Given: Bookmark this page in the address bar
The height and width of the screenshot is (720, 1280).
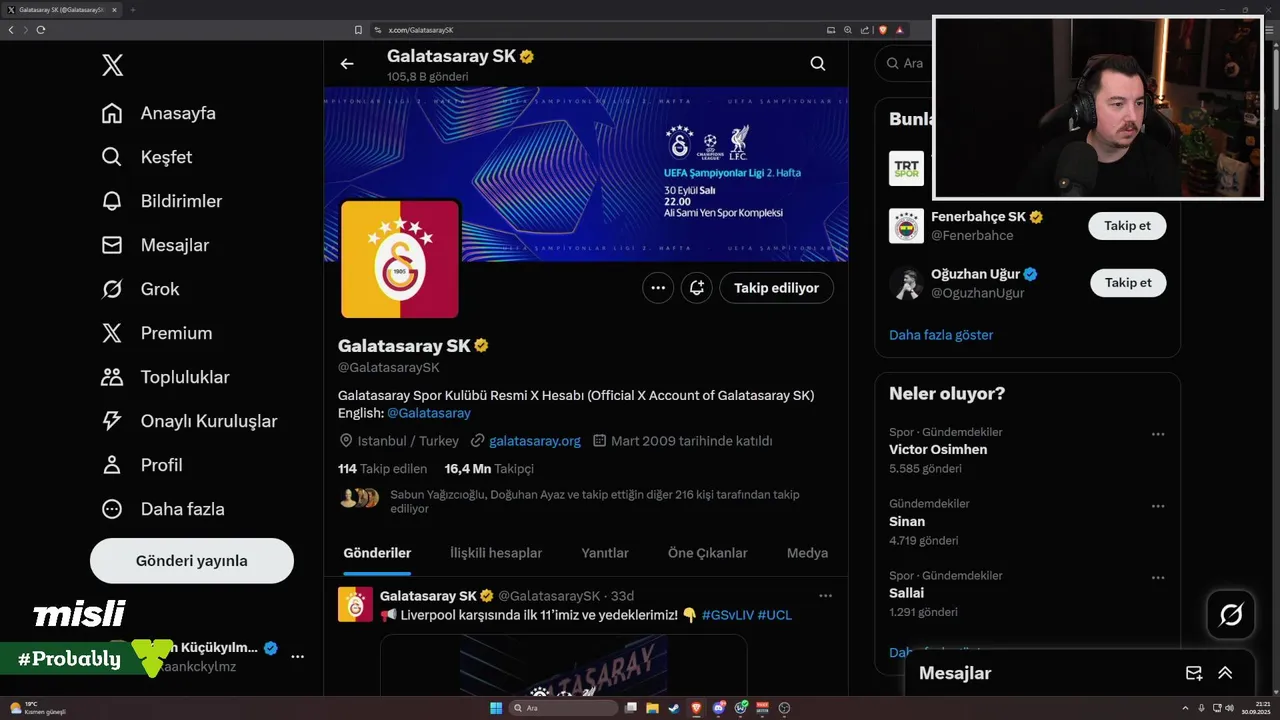Looking at the screenshot, I should (x=359, y=30).
